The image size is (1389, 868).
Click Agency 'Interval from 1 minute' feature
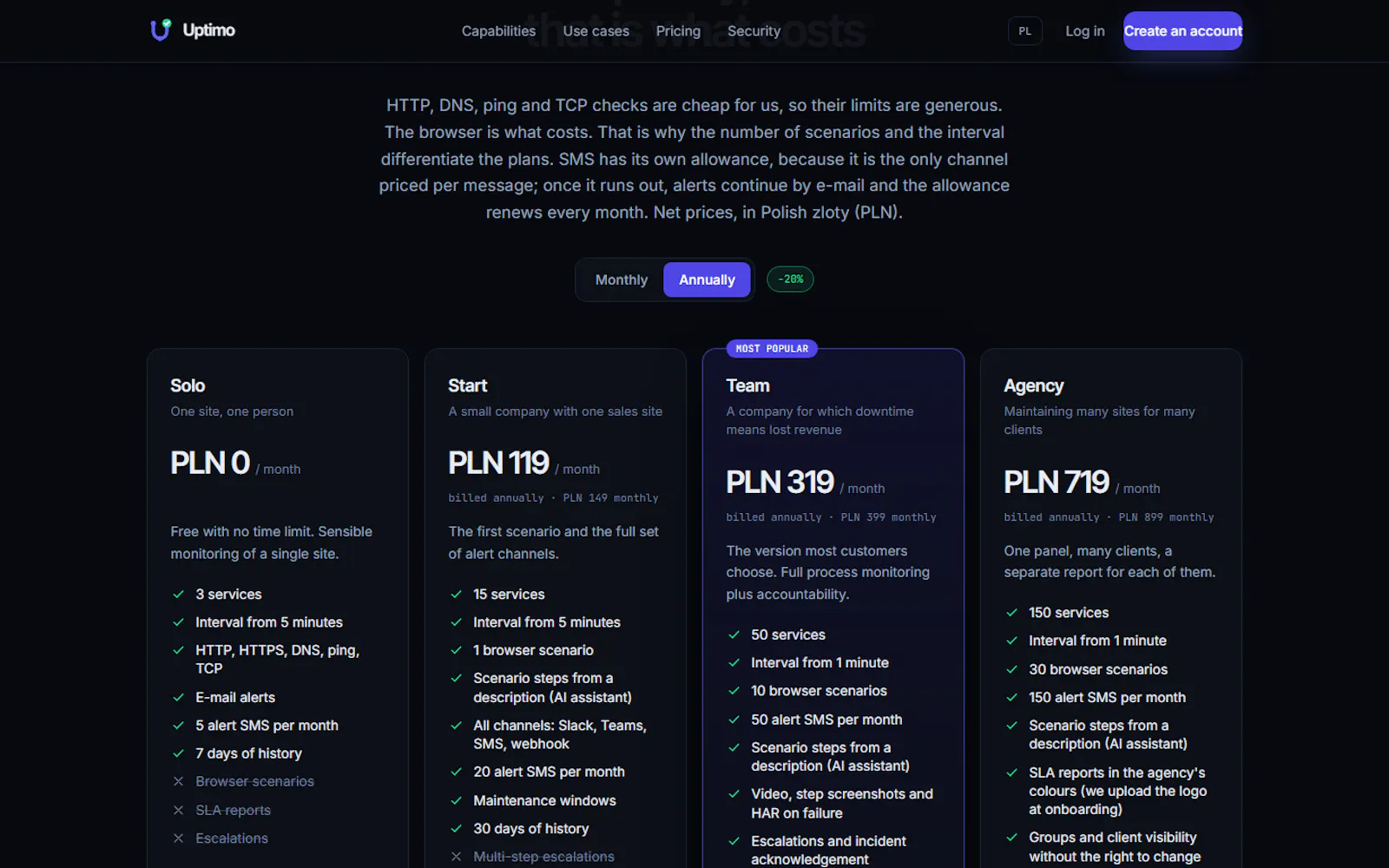tap(1097, 641)
